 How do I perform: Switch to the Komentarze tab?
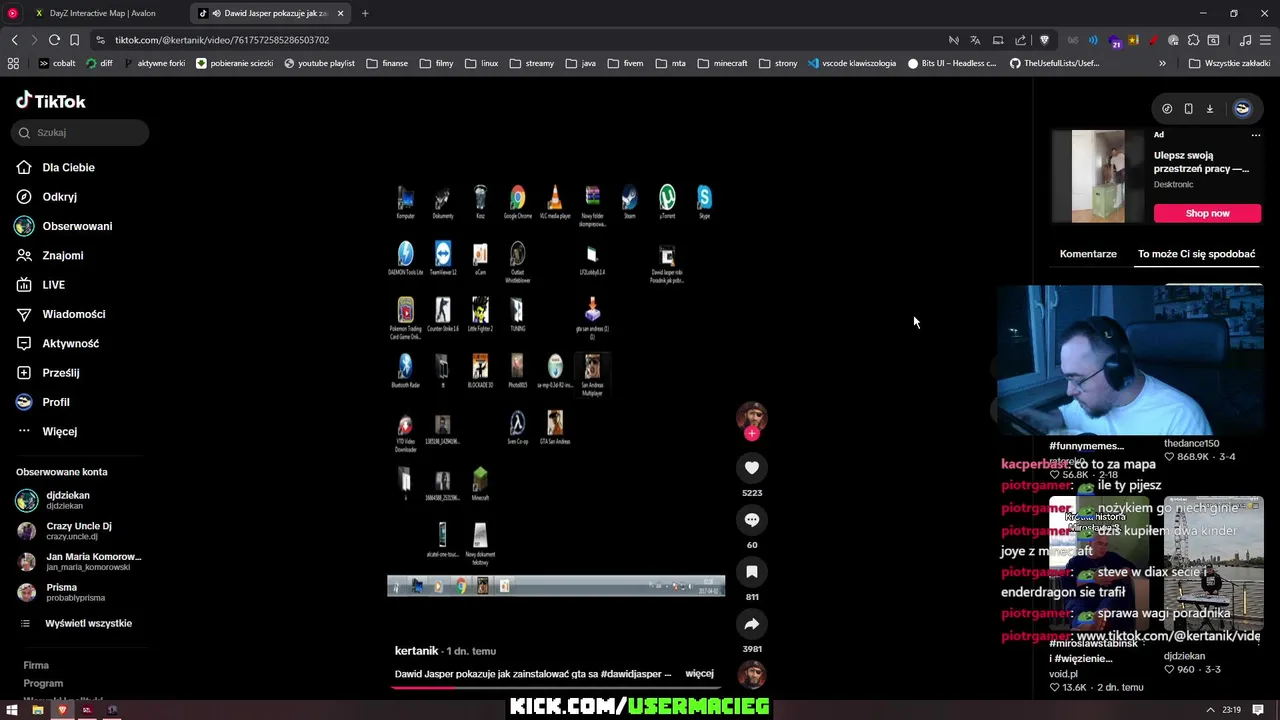(x=1088, y=254)
